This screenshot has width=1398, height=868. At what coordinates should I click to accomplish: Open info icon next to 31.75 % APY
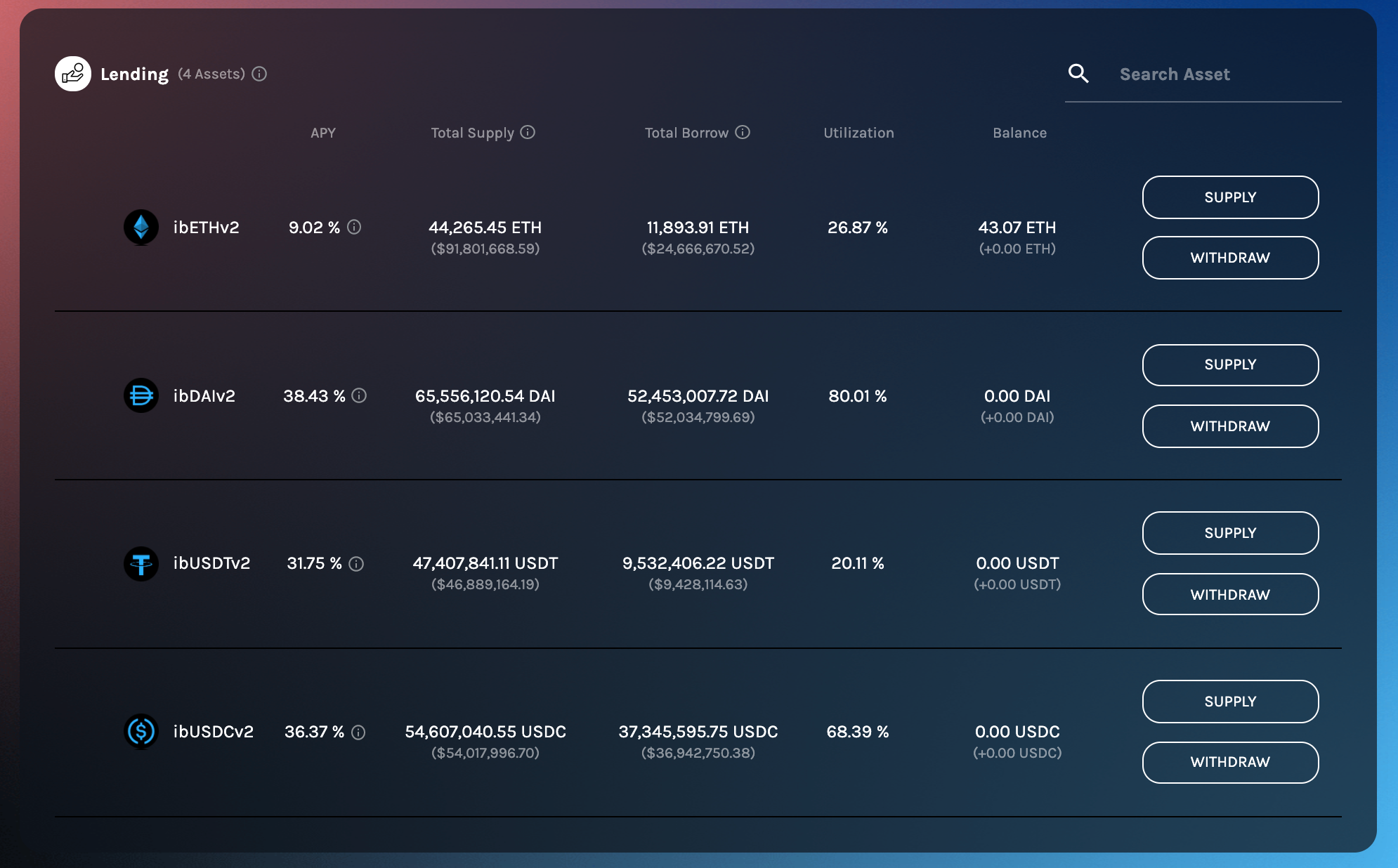tap(356, 564)
